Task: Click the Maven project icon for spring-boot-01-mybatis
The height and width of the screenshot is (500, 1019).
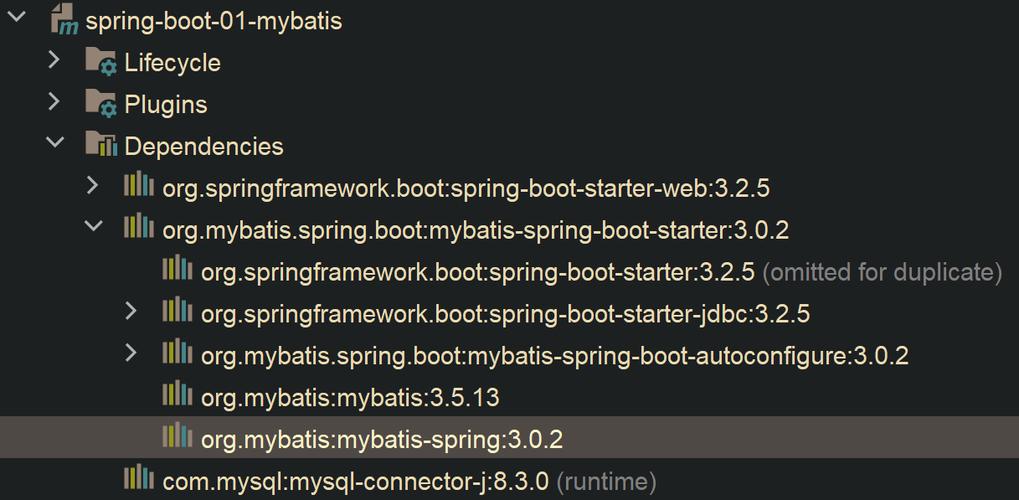Action: pyautogui.click(x=63, y=21)
